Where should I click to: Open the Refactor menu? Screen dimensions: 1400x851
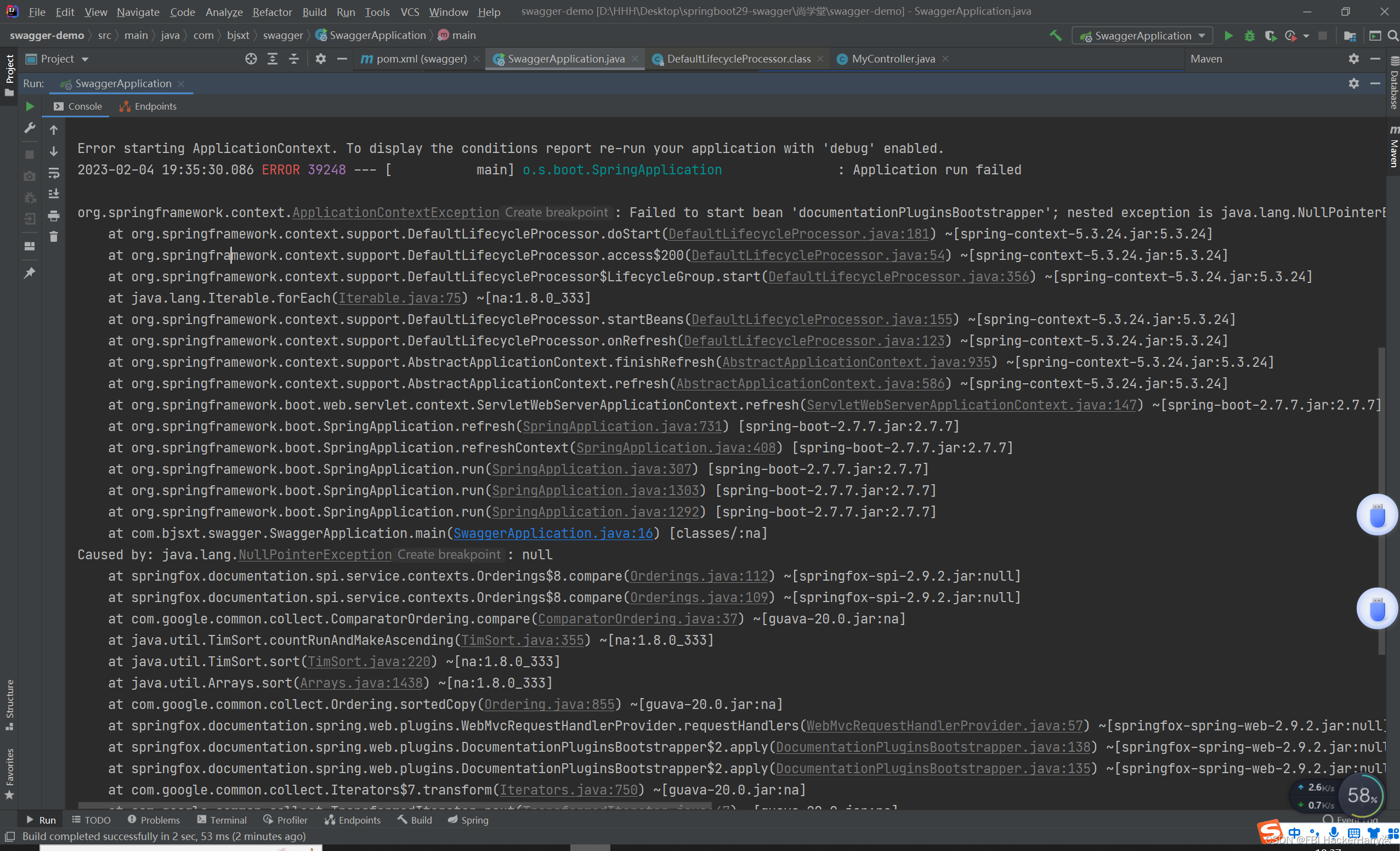point(271,12)
